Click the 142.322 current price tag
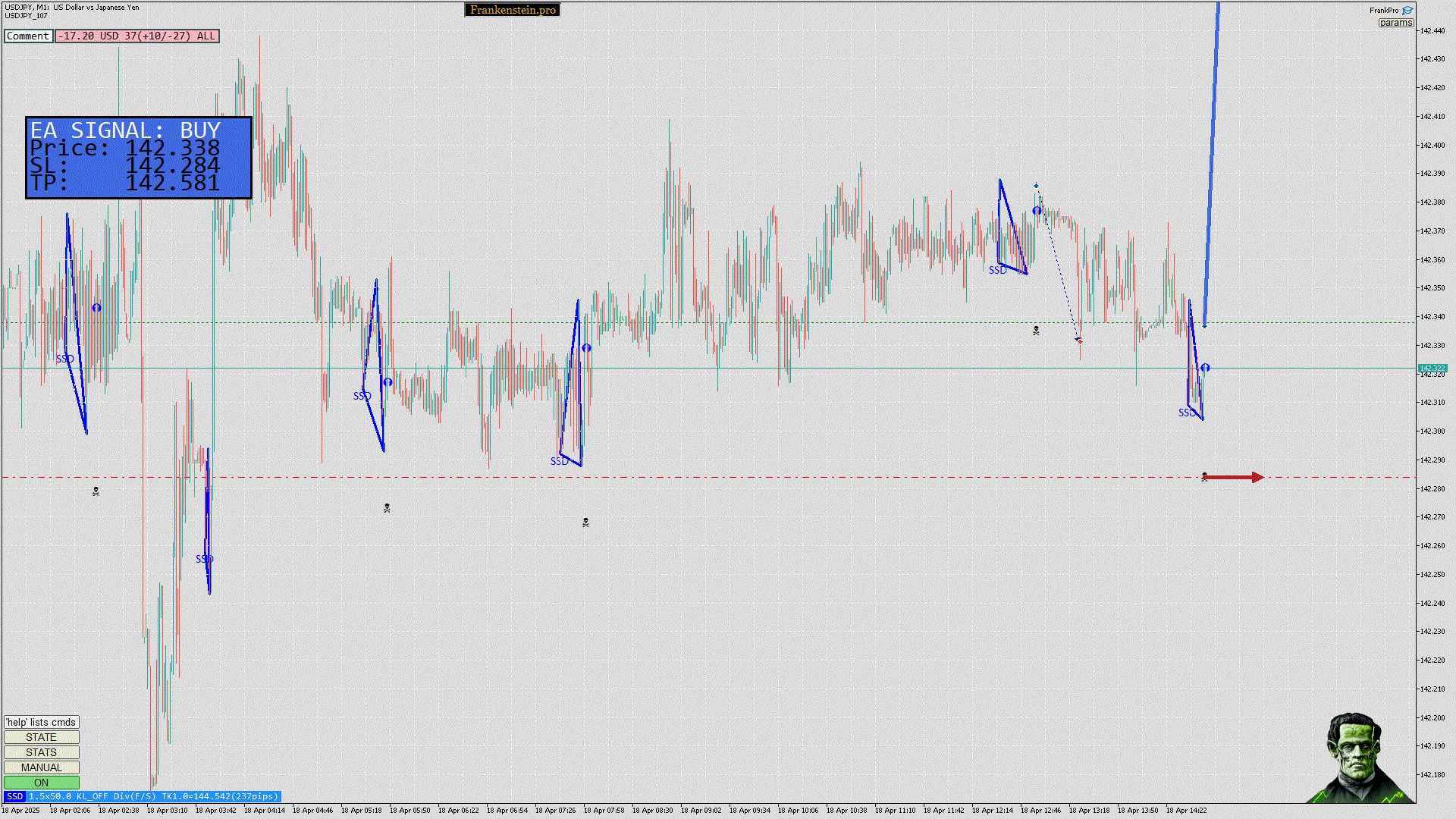 1432,369
